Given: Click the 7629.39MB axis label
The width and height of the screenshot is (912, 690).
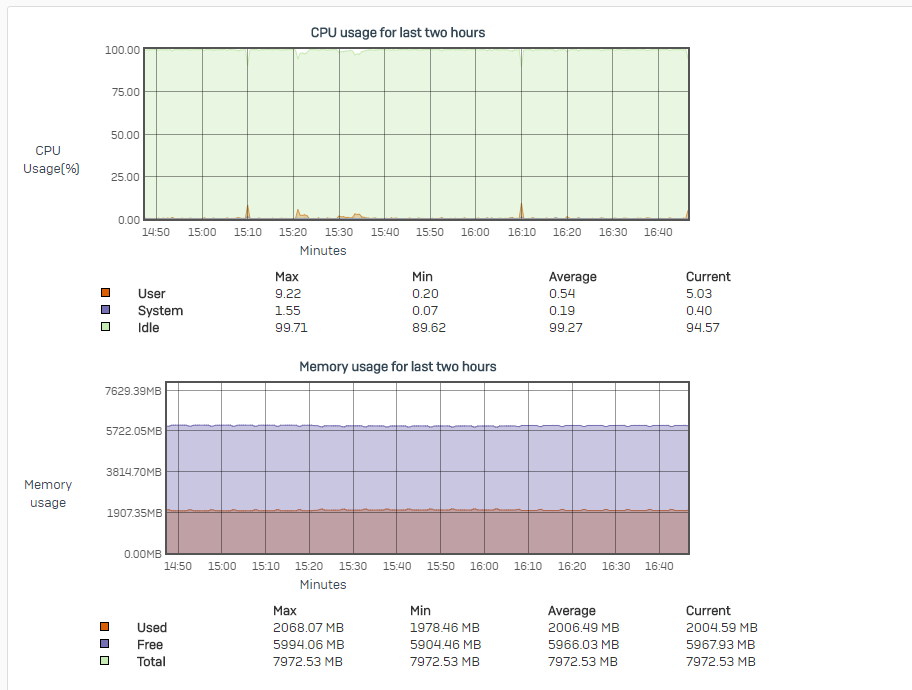Looking at the screenshot, I should 133,391.
